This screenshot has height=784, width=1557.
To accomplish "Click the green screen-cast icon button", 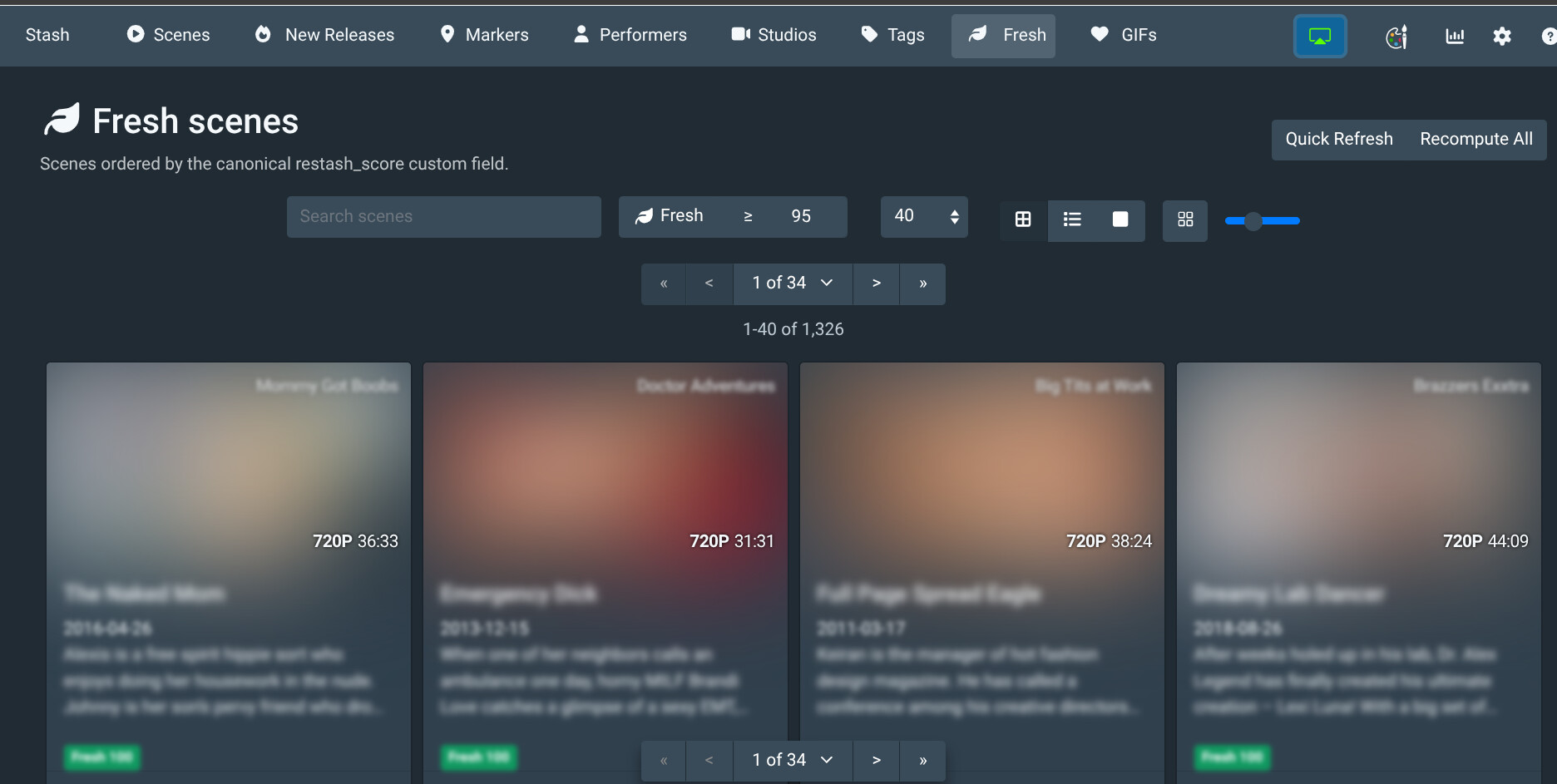I will point(1320,37).
